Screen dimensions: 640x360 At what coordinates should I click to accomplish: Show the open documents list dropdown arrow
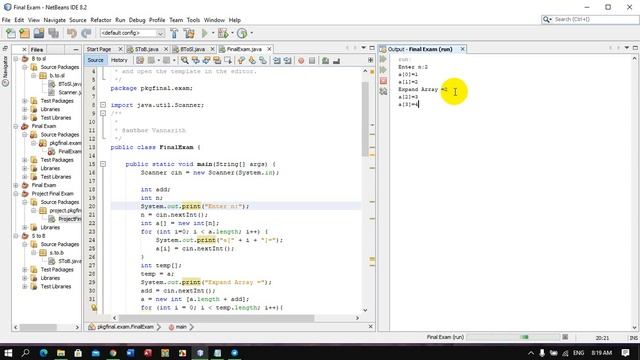(363, 48)
